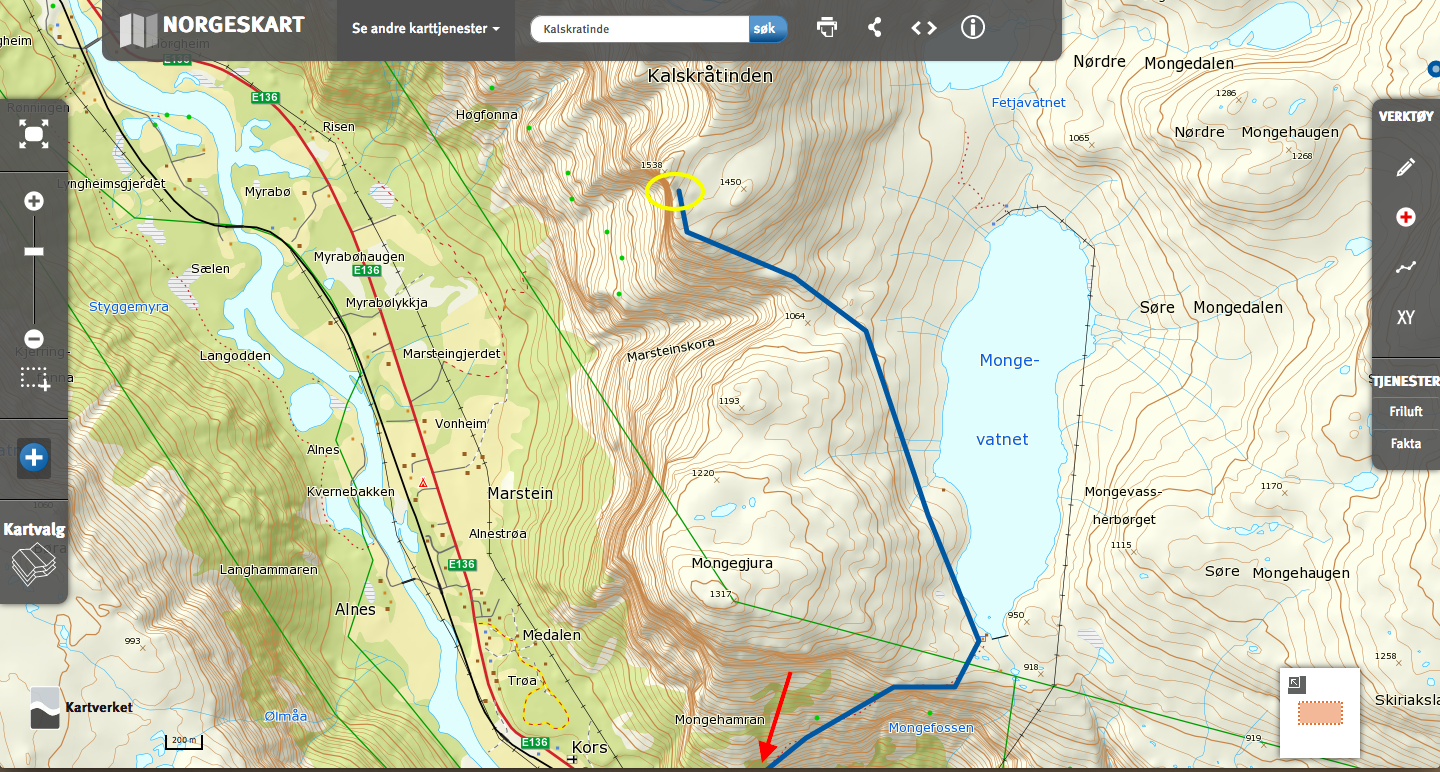Click the Mongefossen waterfall label
The height and width of the screenshot is (772, 1440).
click(x=931, y=728)
